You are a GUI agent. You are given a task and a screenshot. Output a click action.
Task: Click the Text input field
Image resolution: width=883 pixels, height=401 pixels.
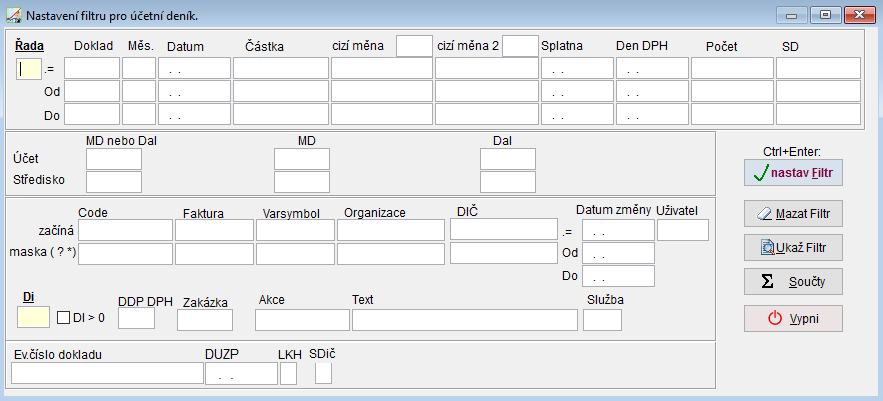point(464,320)
